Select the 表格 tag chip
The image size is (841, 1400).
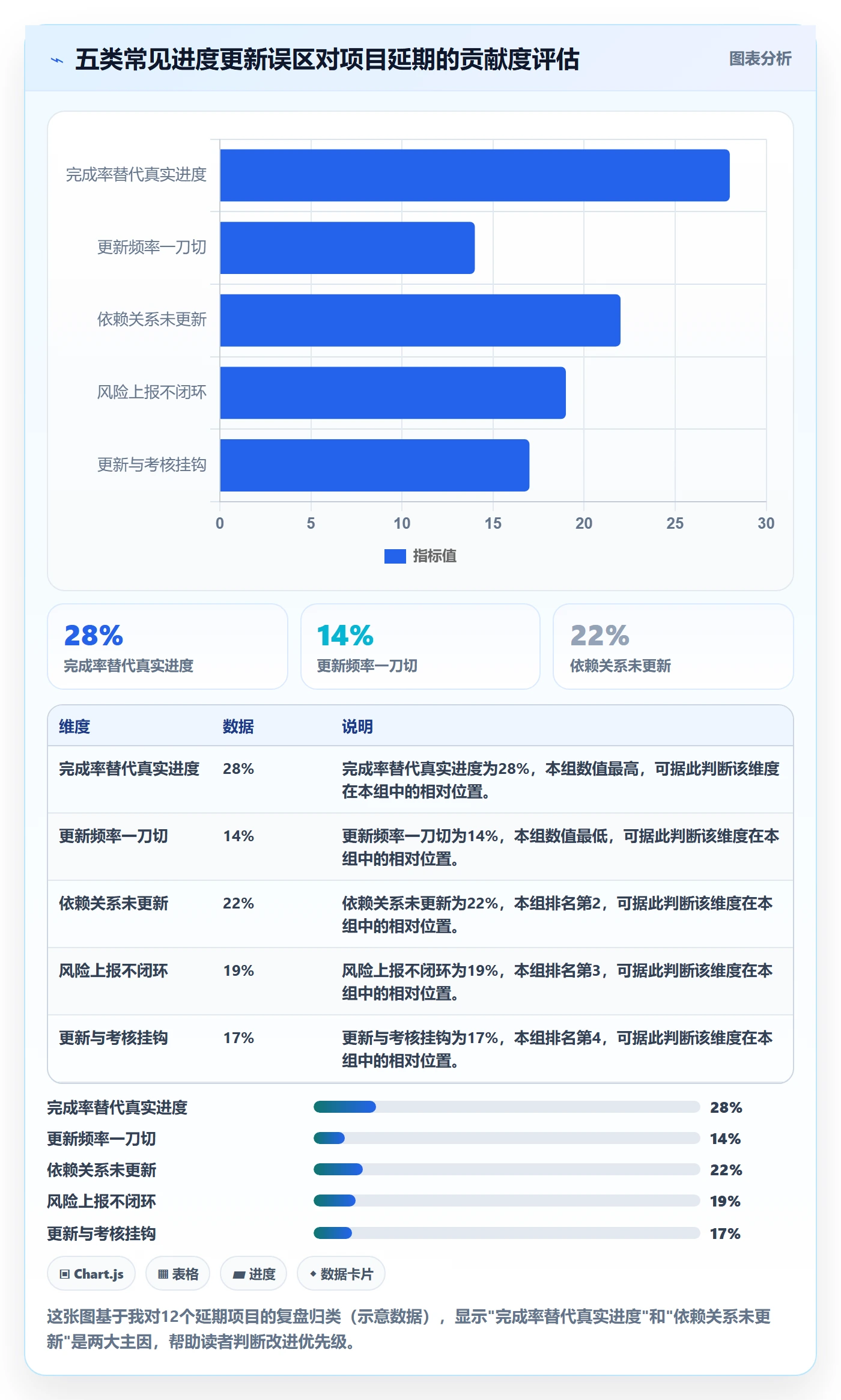coord(178,1273)
